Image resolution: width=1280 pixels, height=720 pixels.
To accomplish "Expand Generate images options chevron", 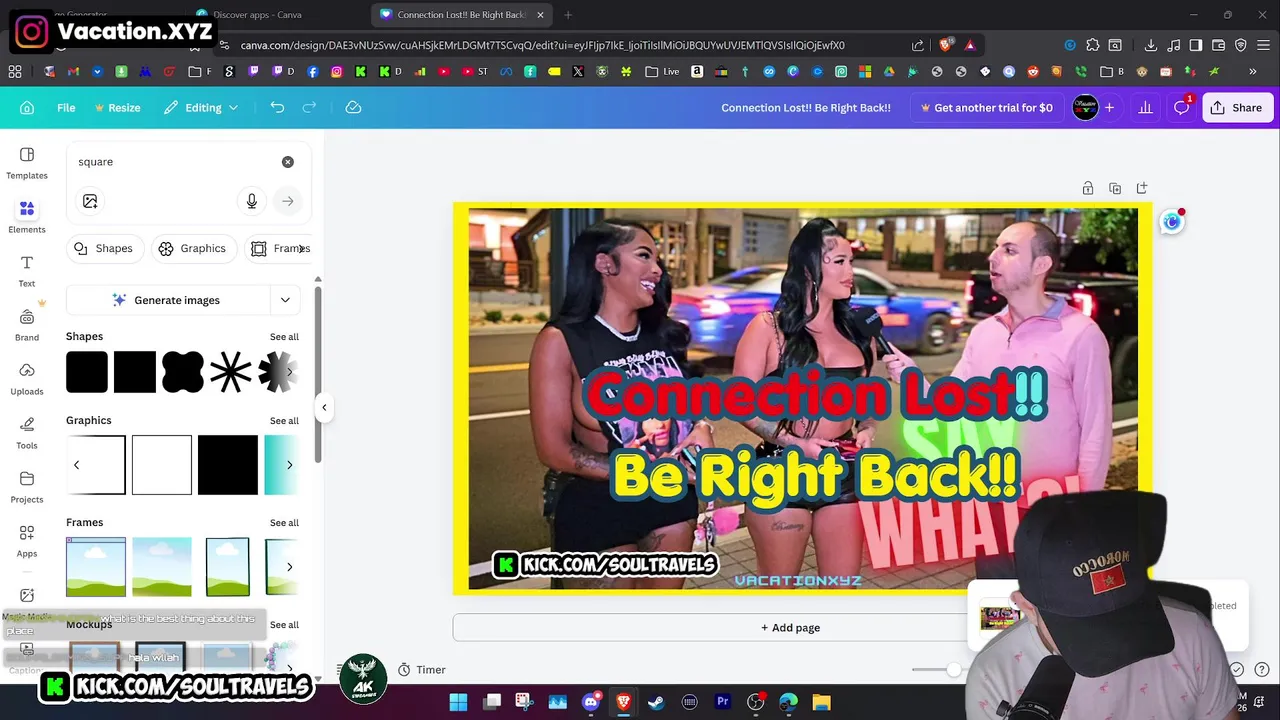I will [285, 300].
